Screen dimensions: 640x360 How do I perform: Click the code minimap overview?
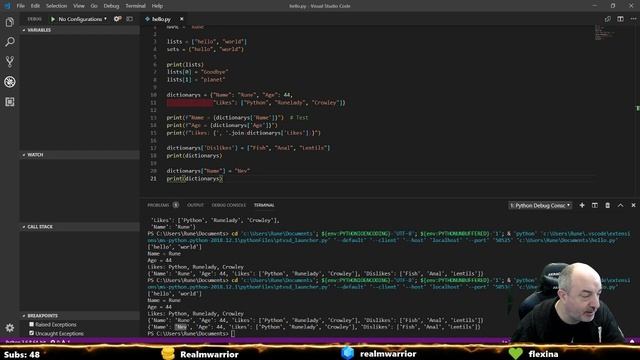point(605,33)
